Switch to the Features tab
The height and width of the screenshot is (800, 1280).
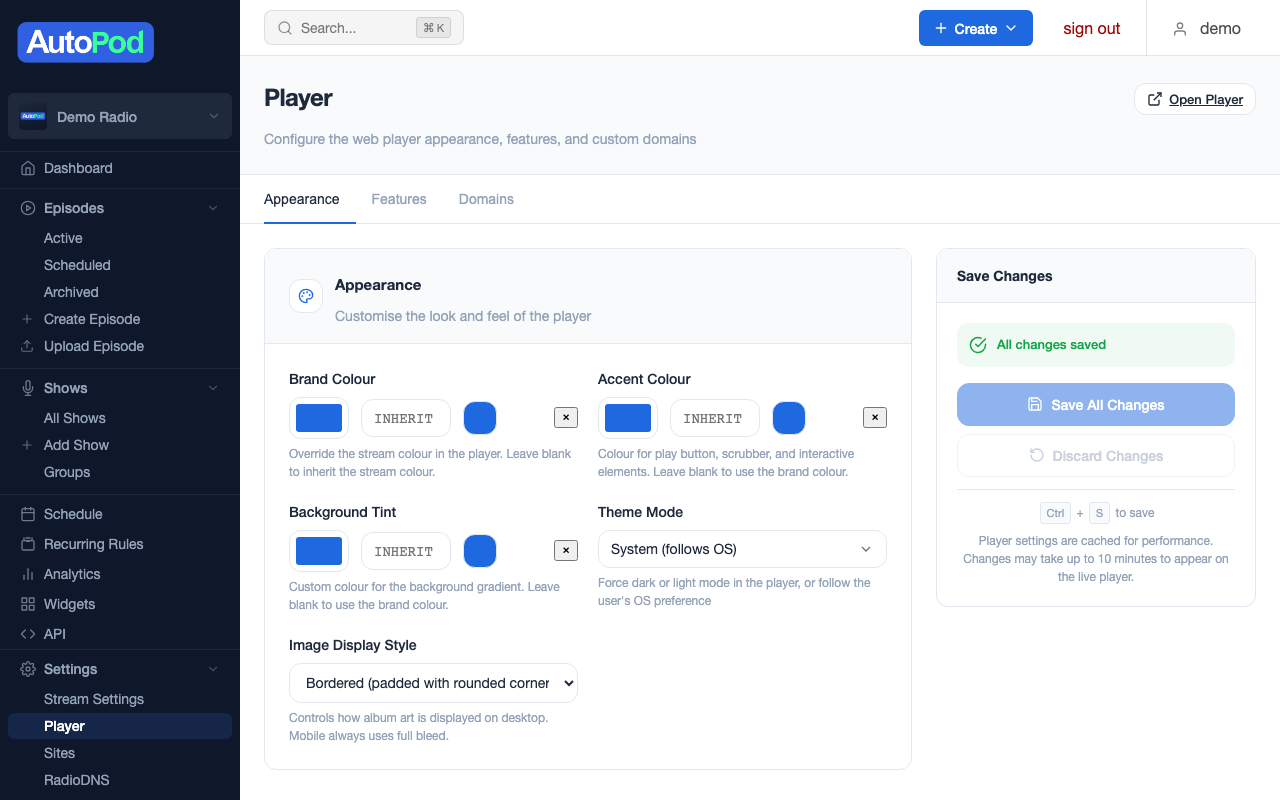pos(399,199)
